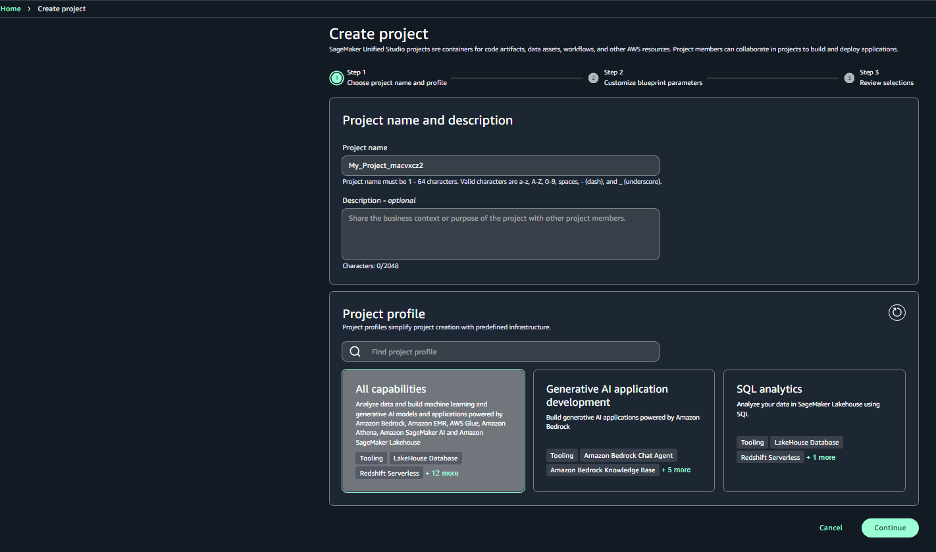
Task: Click Step 3 Review selections label
Action: click(886, 83)
